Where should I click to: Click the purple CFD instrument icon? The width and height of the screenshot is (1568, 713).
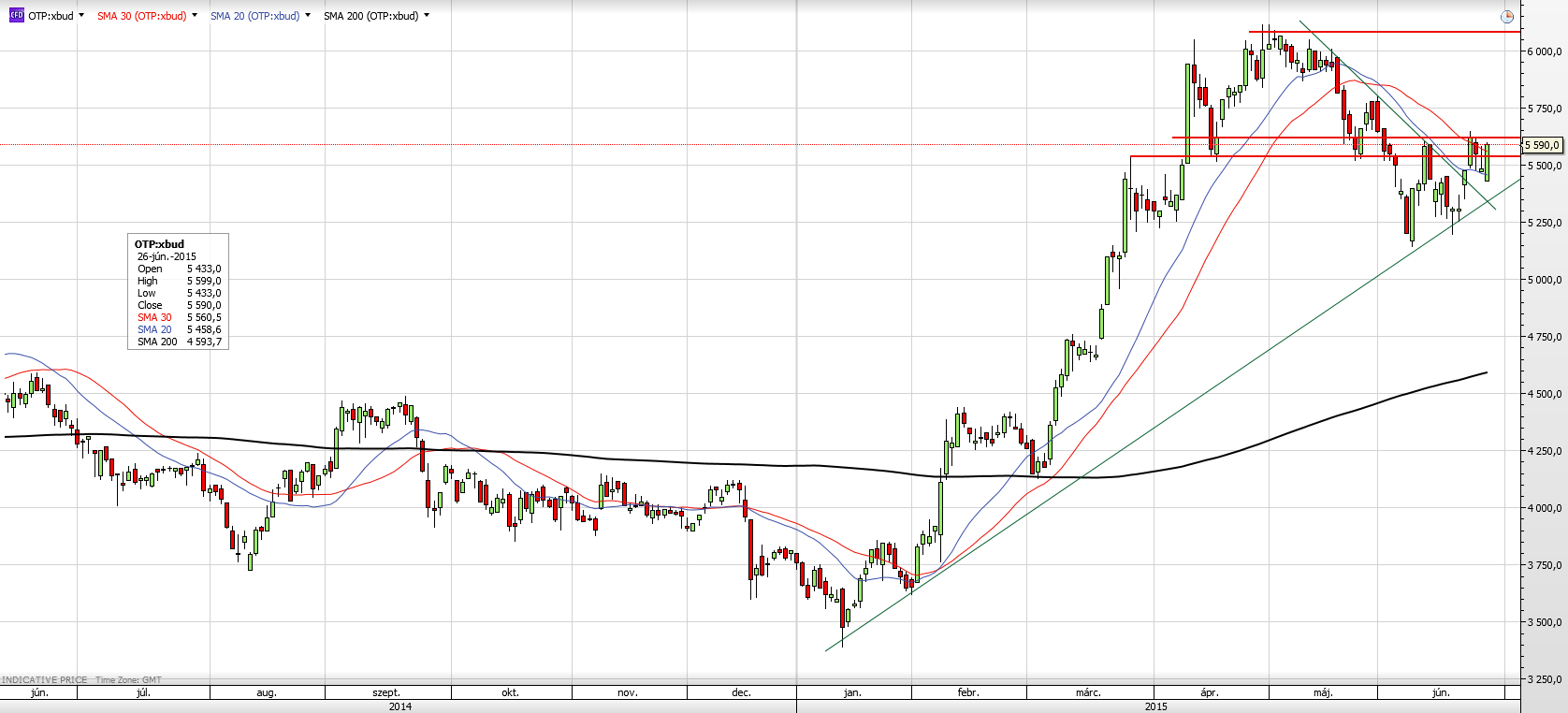16,15
